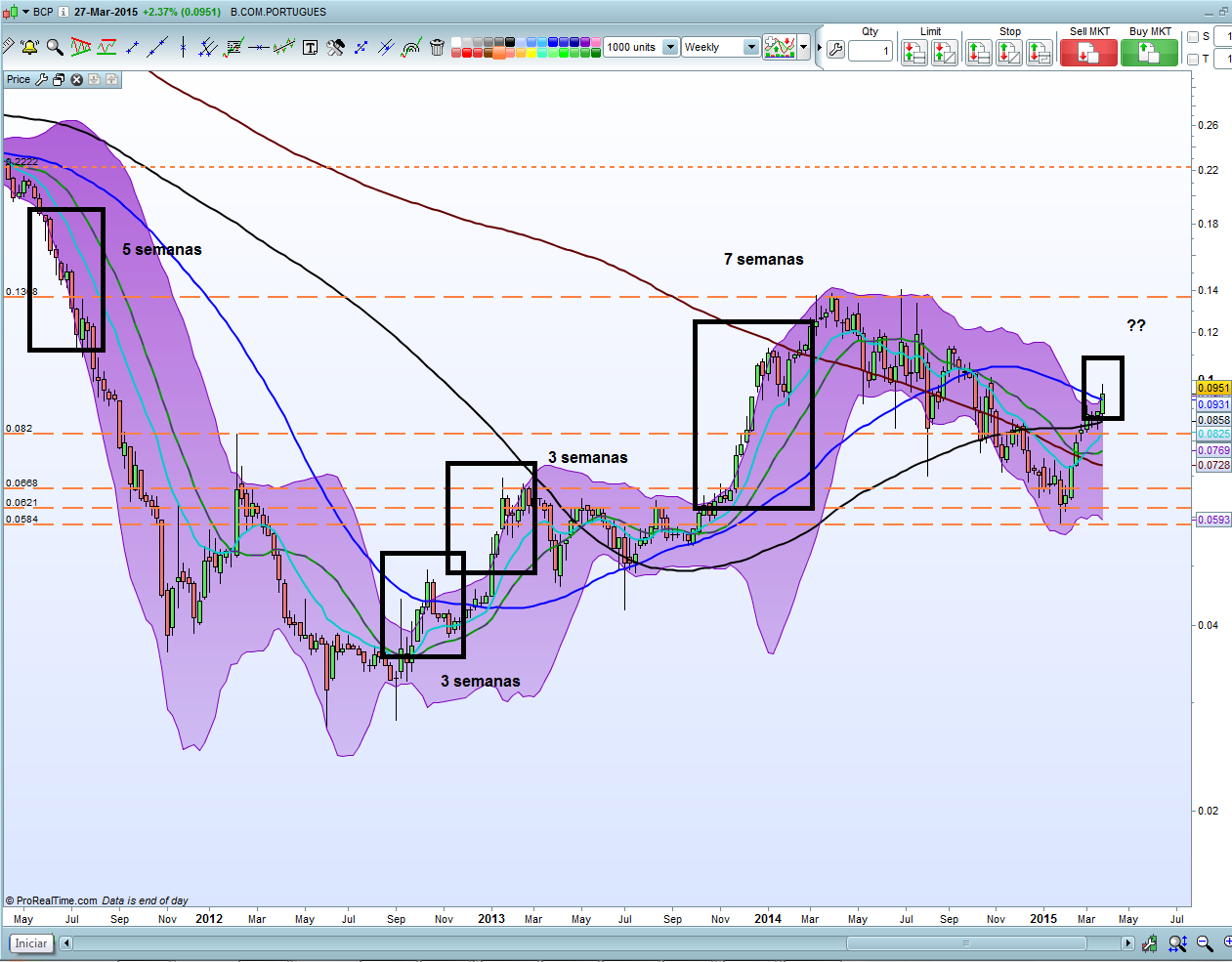Toggle the S checkbox
1232x962 pixels.
click(1193, 37)
